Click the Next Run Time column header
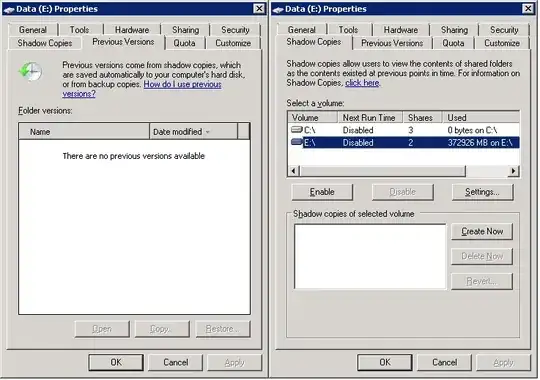 tap(370, 117)
